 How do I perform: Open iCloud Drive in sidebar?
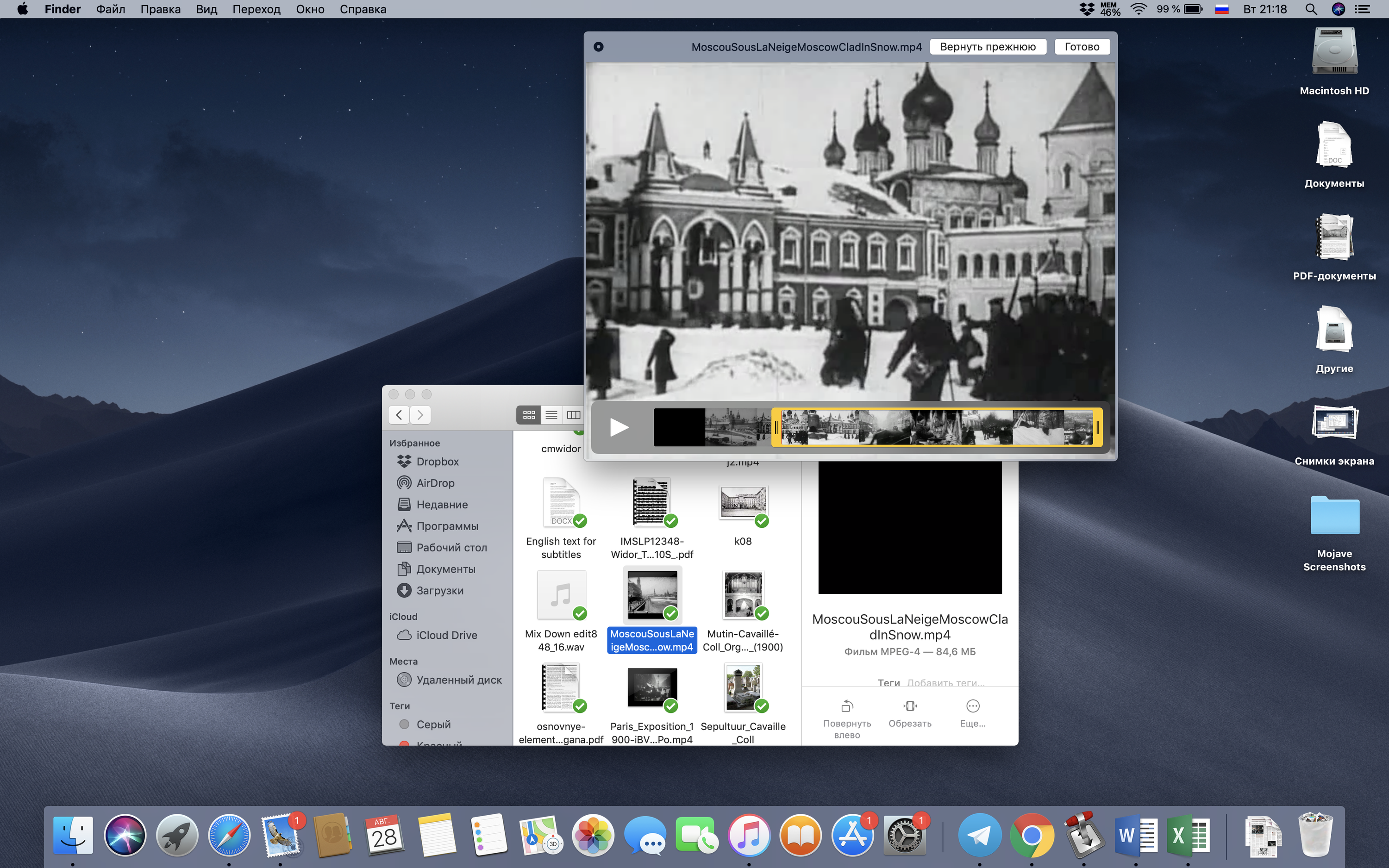coord(446,635)
